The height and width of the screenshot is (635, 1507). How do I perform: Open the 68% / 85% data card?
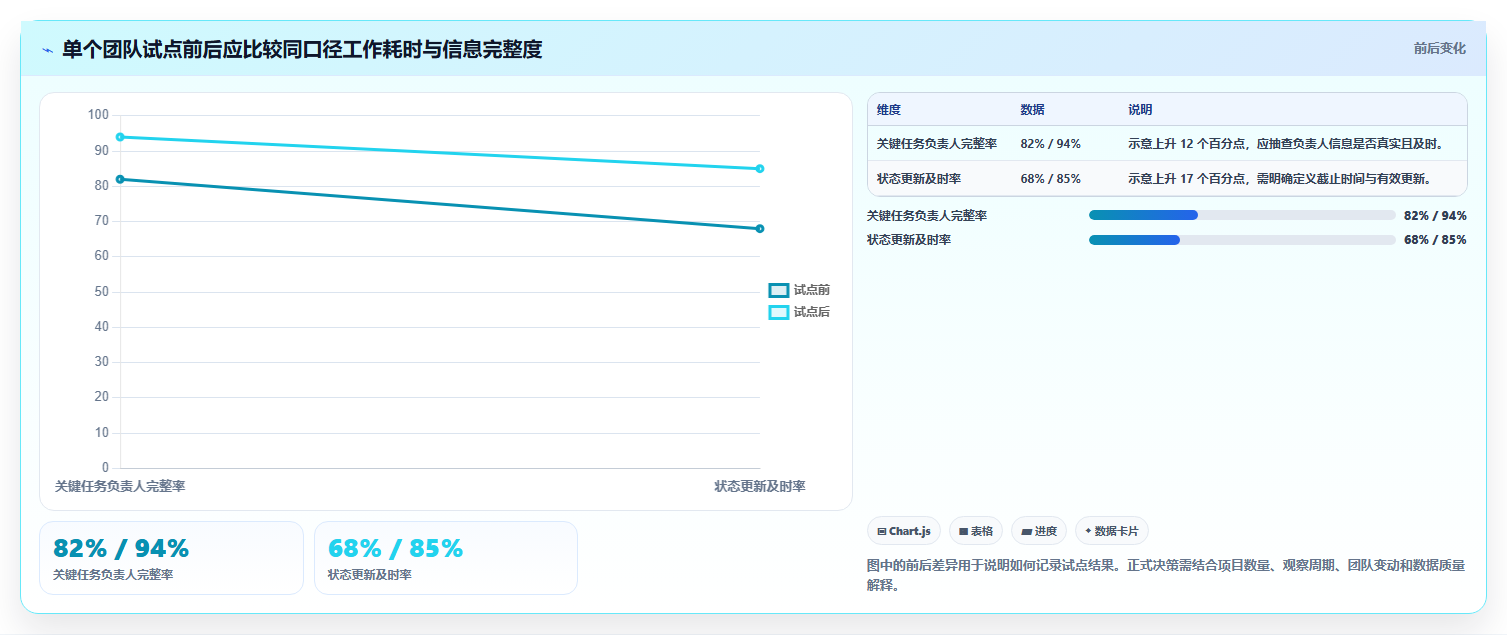pos(446,558)
